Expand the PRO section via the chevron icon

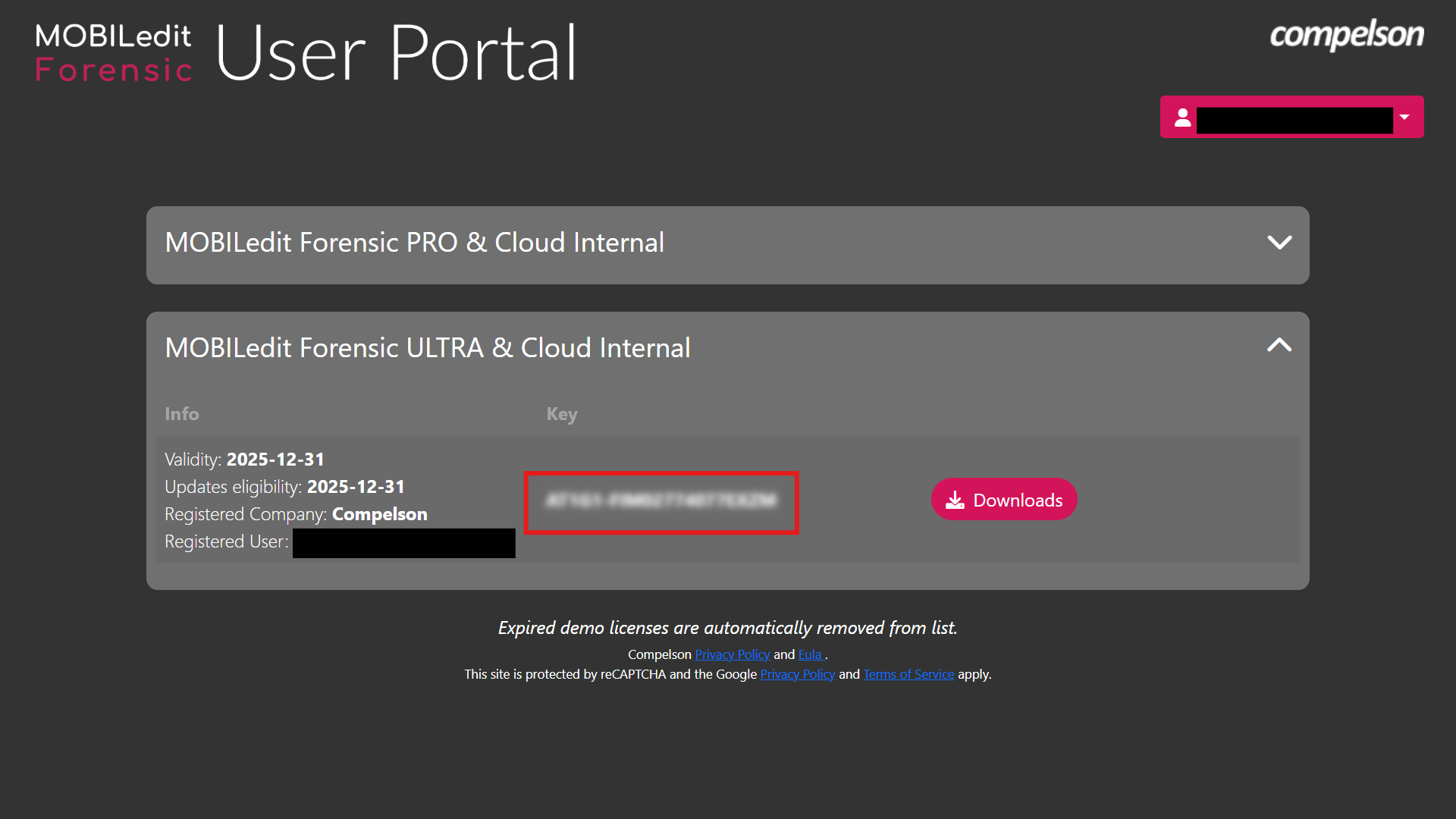(x=1279, y=243)
